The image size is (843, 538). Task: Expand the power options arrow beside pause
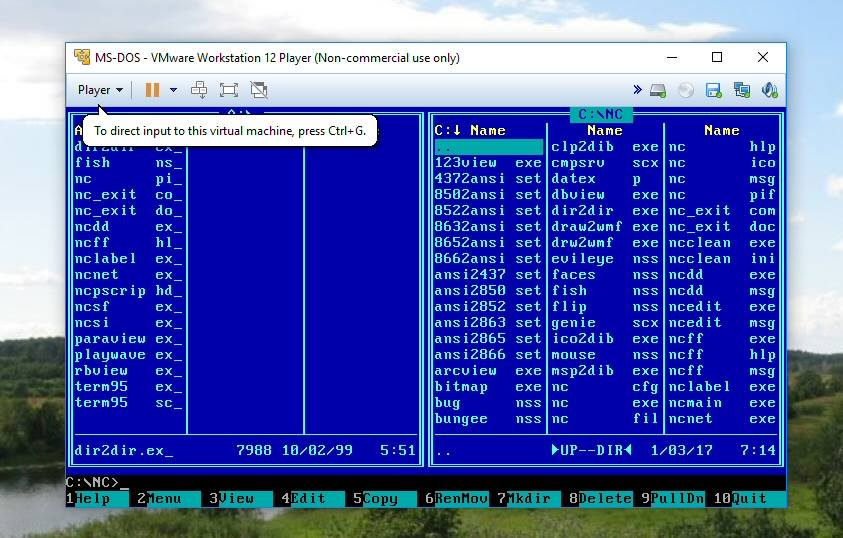click(x=173, y=90)
